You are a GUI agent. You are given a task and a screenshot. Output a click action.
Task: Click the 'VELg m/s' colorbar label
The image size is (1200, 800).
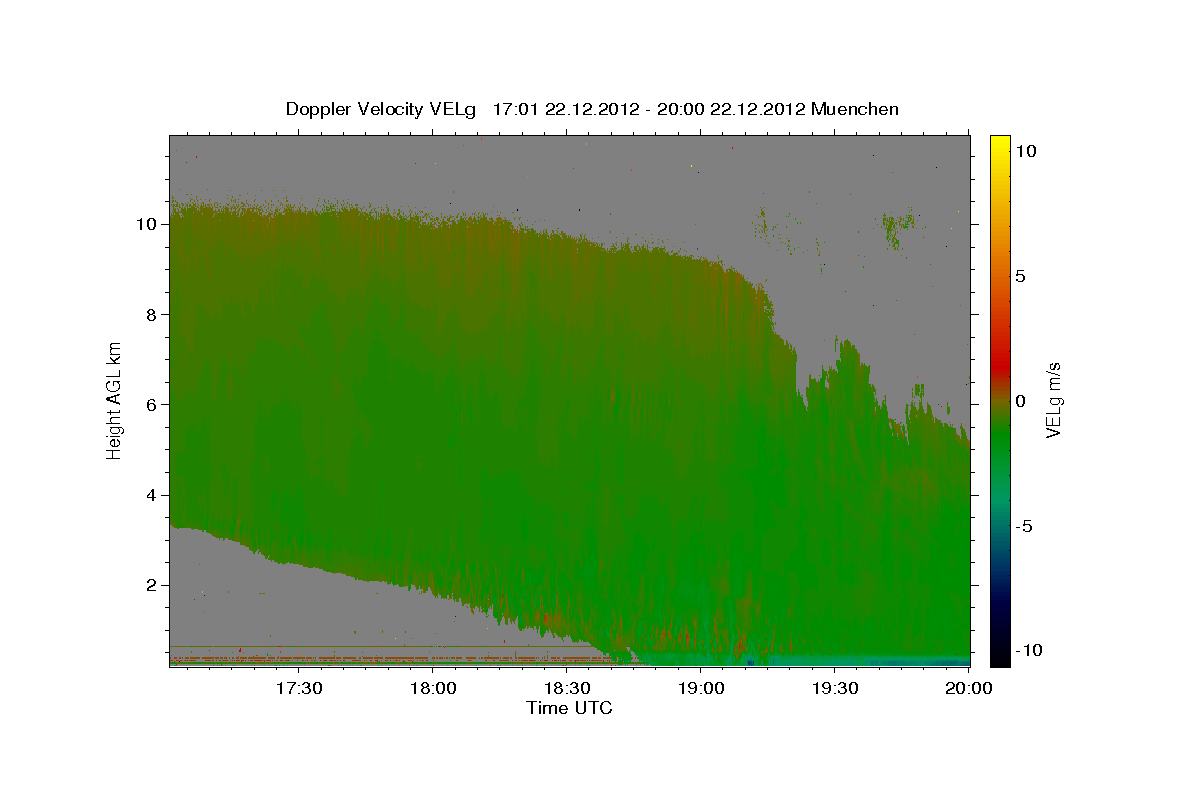[x=1053, y=399]
